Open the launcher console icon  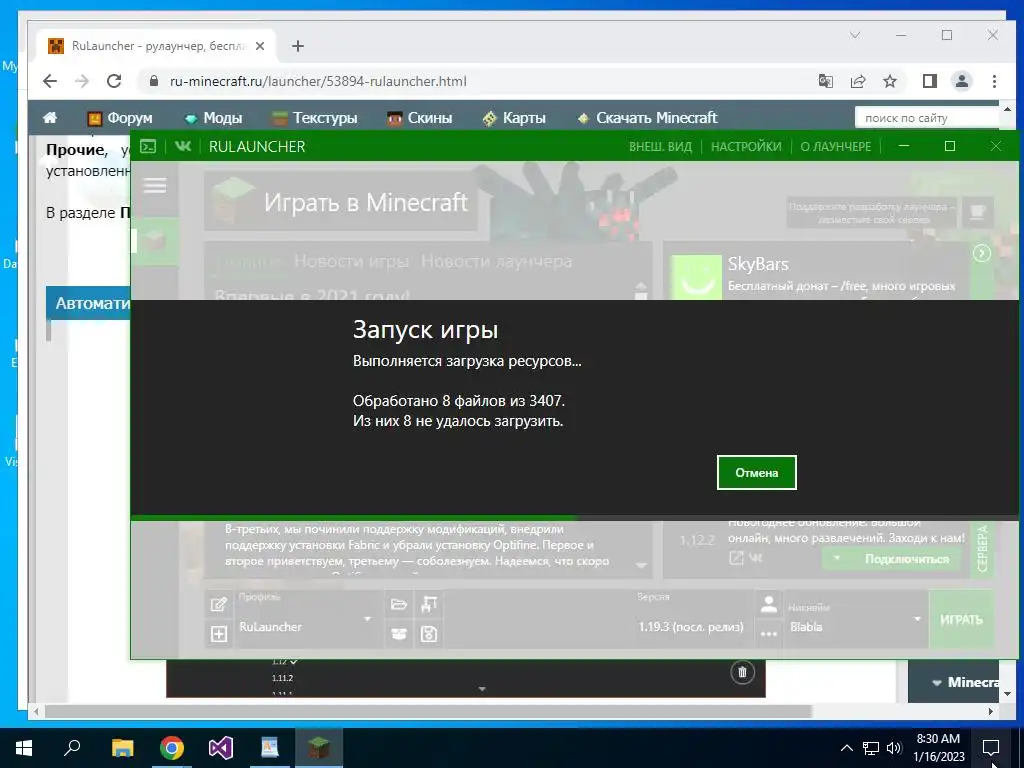point(148,146)
